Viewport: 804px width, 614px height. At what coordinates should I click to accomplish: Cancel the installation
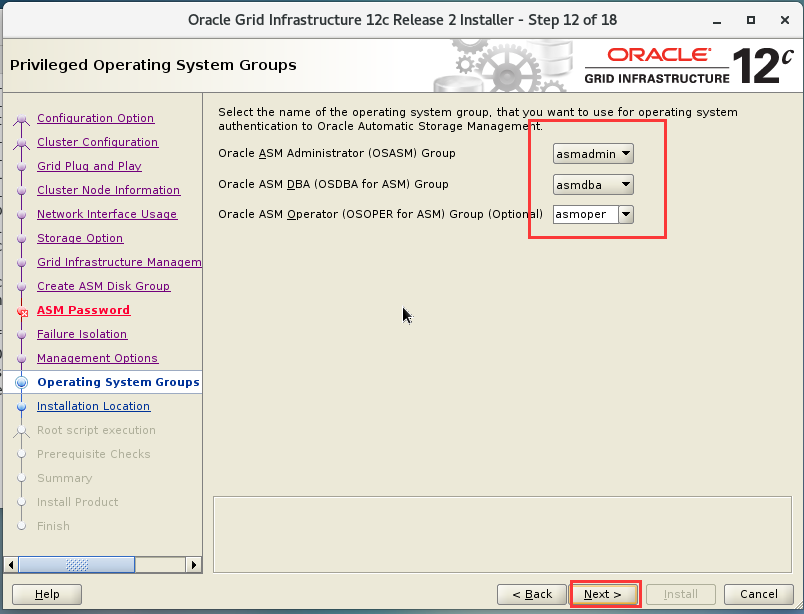tap(758, 594)
